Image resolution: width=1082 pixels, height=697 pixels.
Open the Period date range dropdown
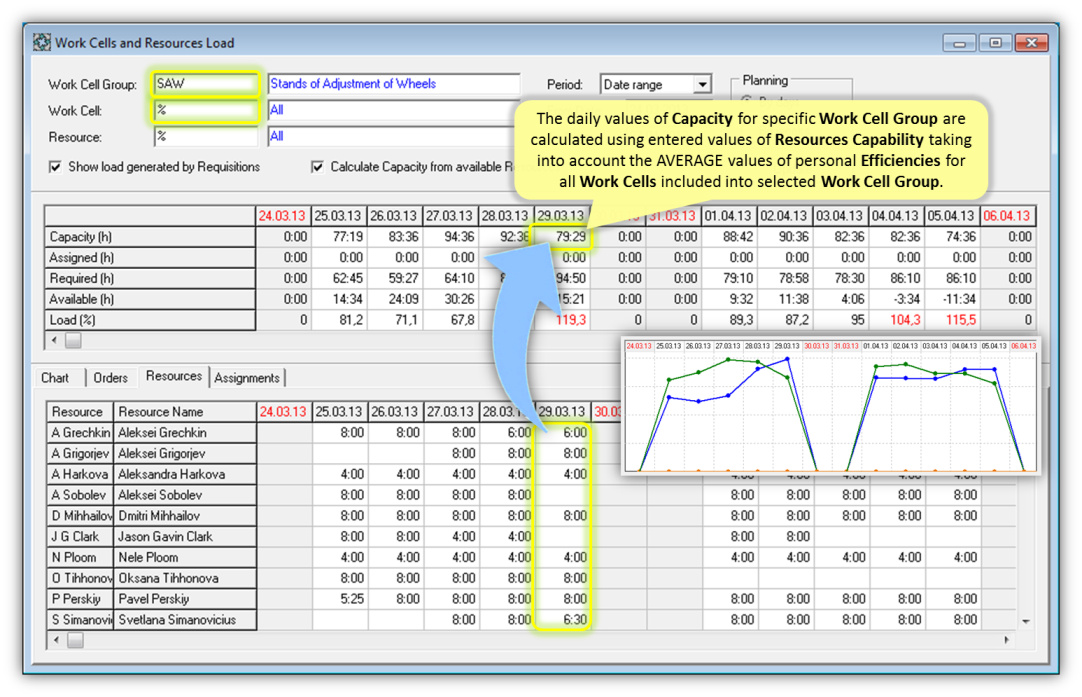click(x=702, y=85)
